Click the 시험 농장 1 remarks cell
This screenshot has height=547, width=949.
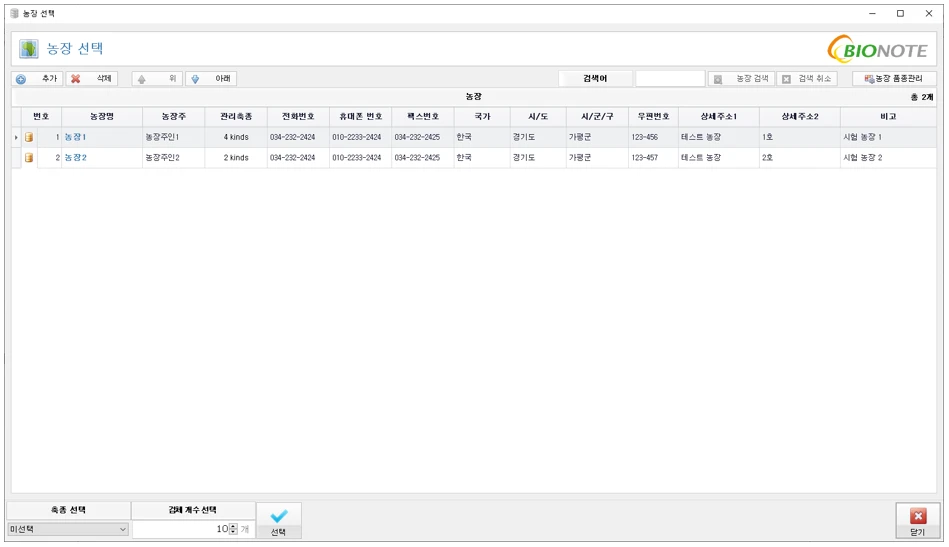pyautogui.click(x=888, y=137)
